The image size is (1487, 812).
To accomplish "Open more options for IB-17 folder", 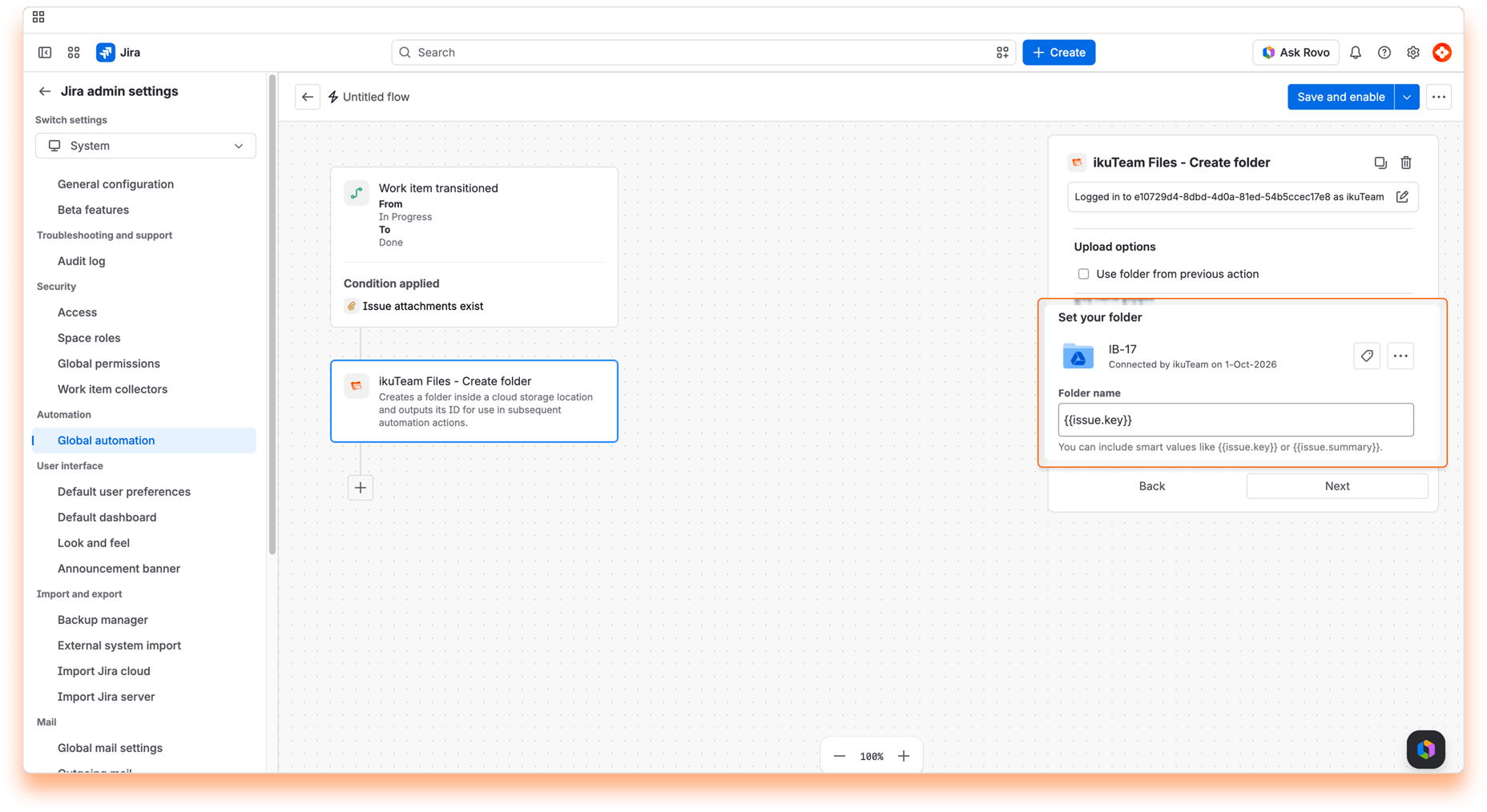I will coord(1400,356).
